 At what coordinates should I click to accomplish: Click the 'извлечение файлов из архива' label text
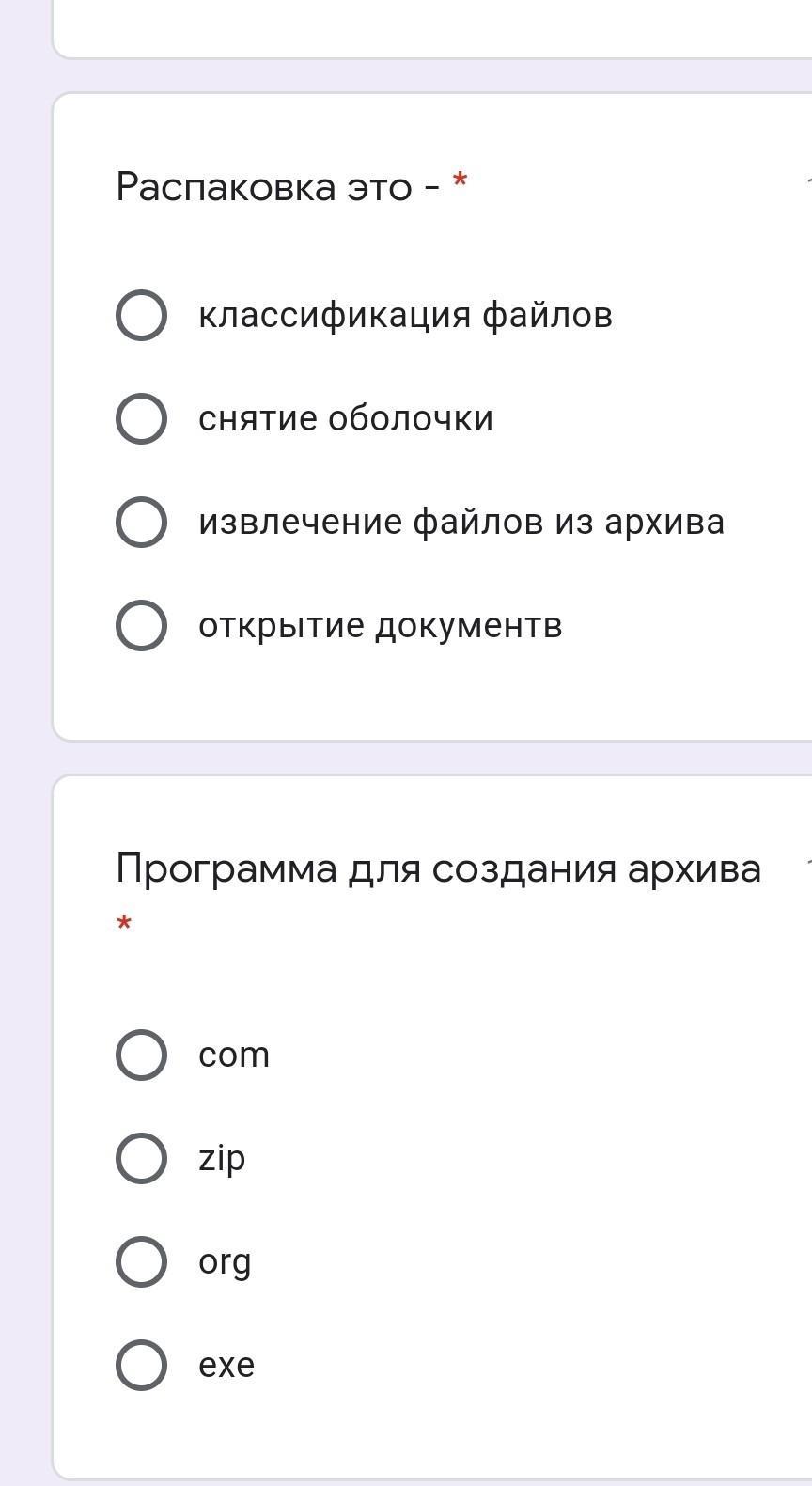(x=461, y=522)
